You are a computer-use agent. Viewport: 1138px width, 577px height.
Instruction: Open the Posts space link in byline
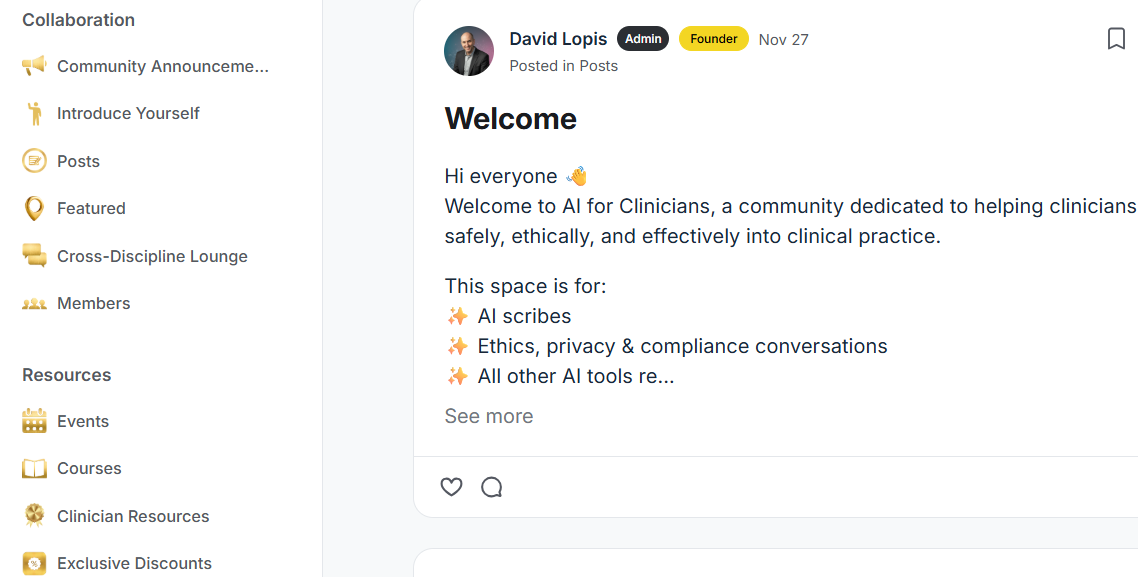pyautogui.click(x=598, y=66)
